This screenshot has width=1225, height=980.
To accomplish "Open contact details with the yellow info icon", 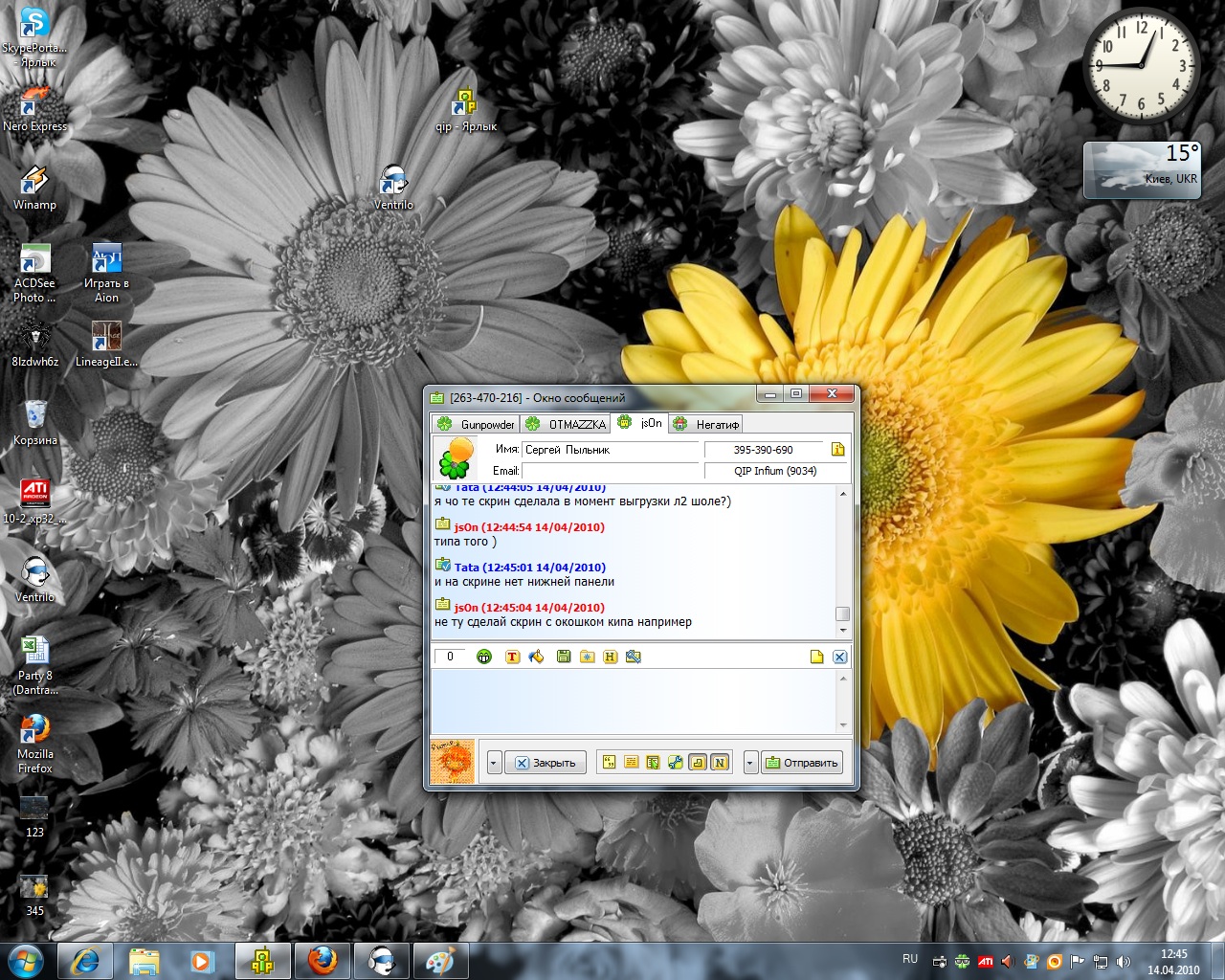I will (838, 449).
